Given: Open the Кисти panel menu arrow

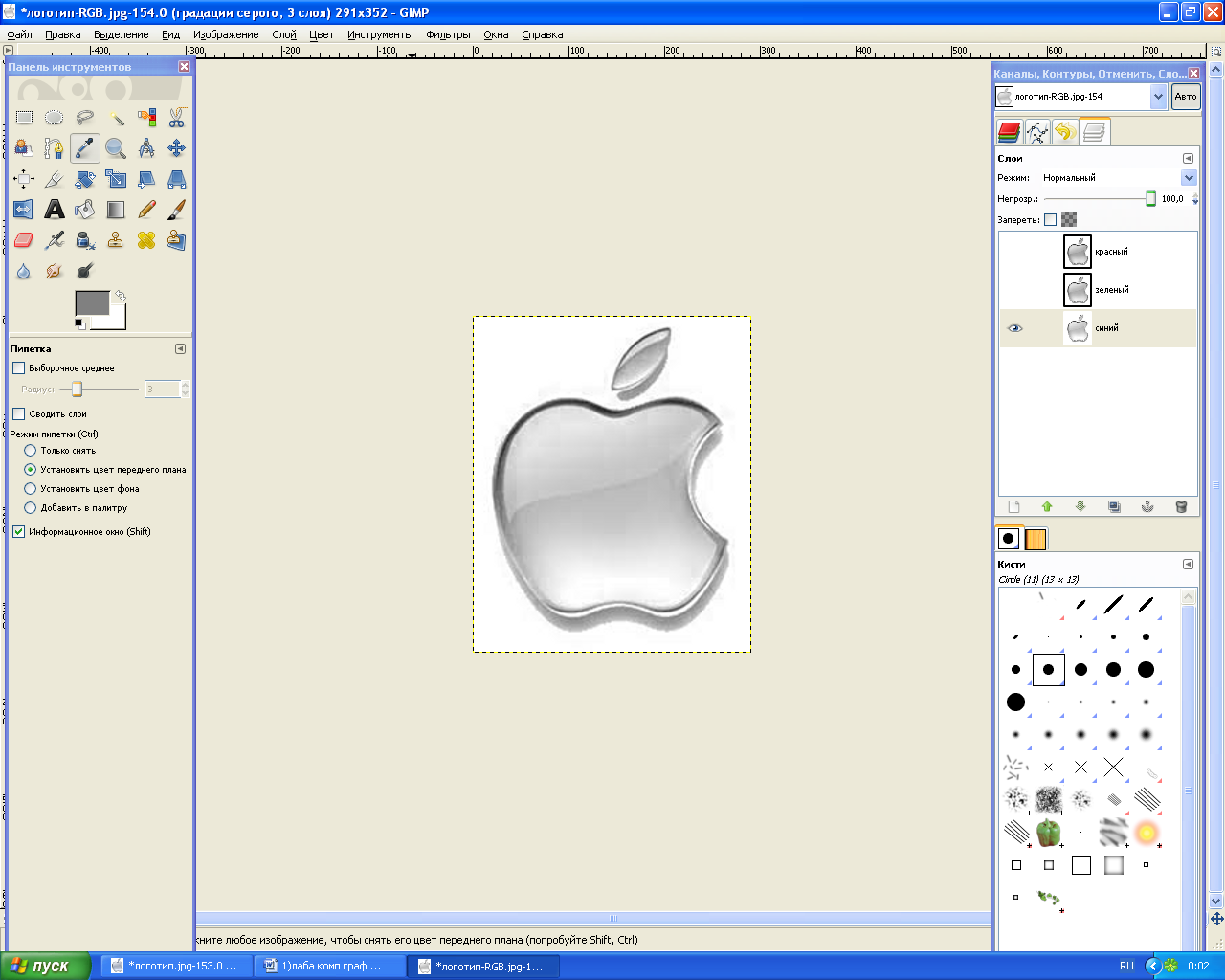Looking at the screenshot, I should coord(1188,564).
